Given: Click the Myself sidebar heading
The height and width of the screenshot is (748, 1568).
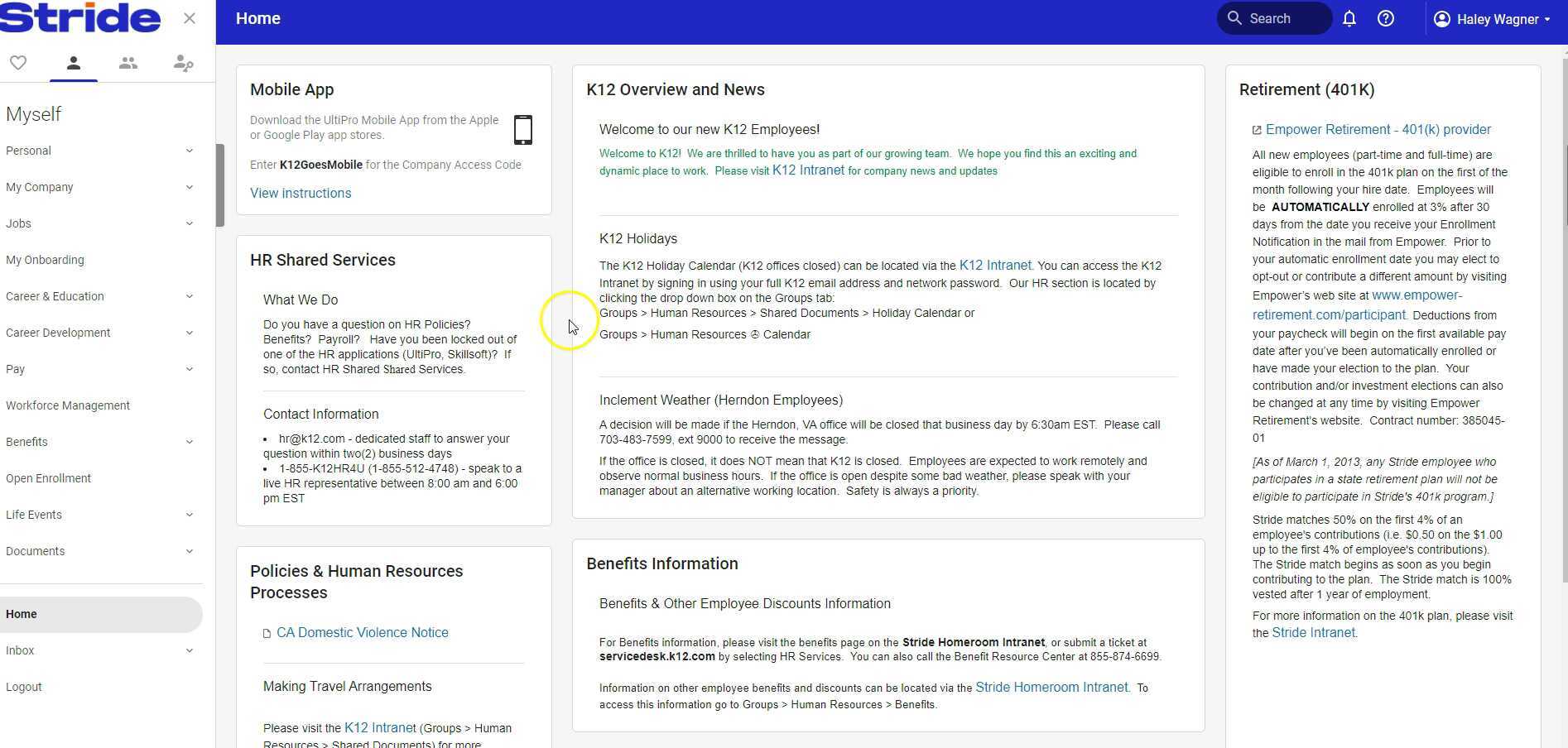Looking at the screenshot, I should coord(34,114).
